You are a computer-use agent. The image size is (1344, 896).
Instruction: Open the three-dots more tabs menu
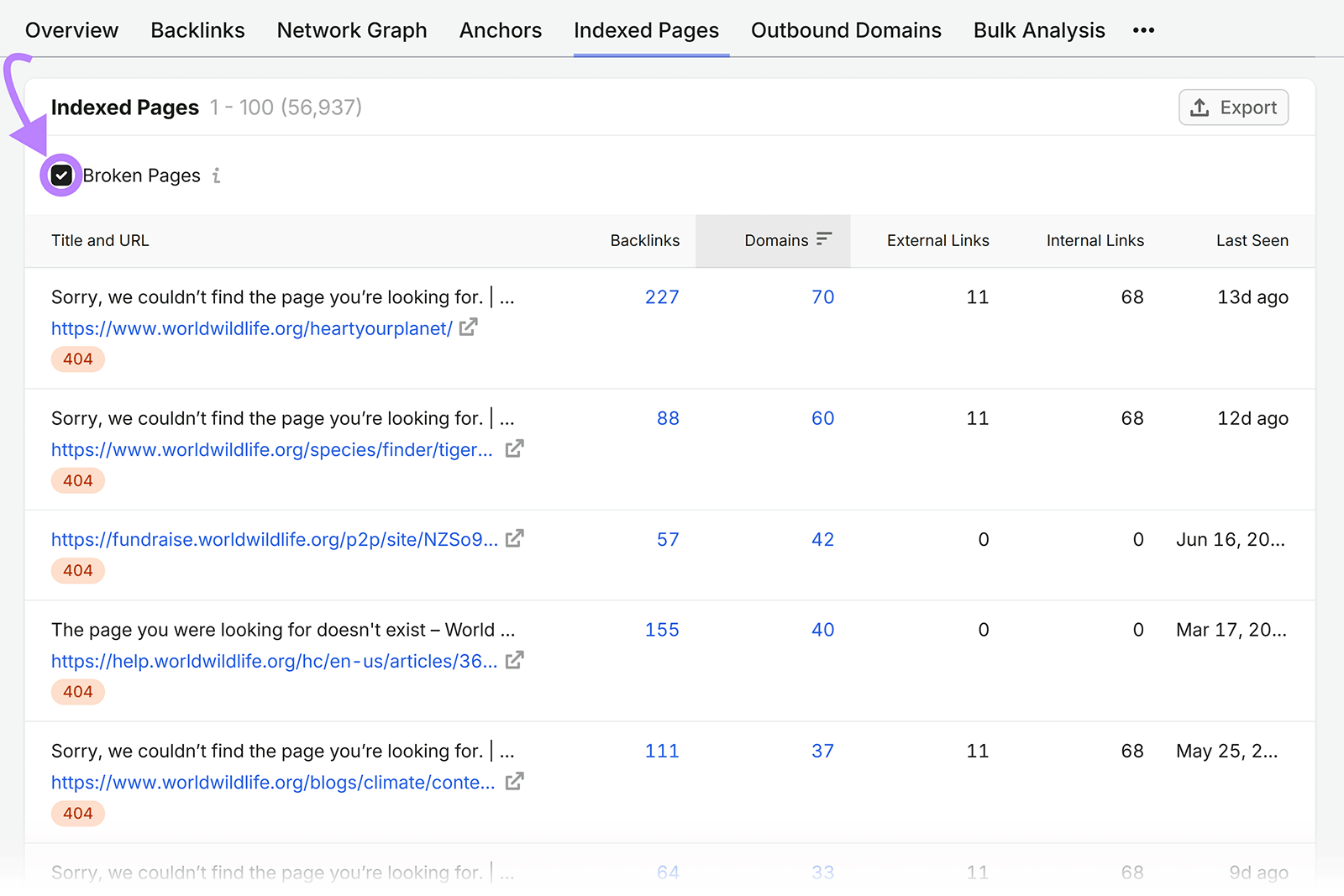coord(1143,30)
